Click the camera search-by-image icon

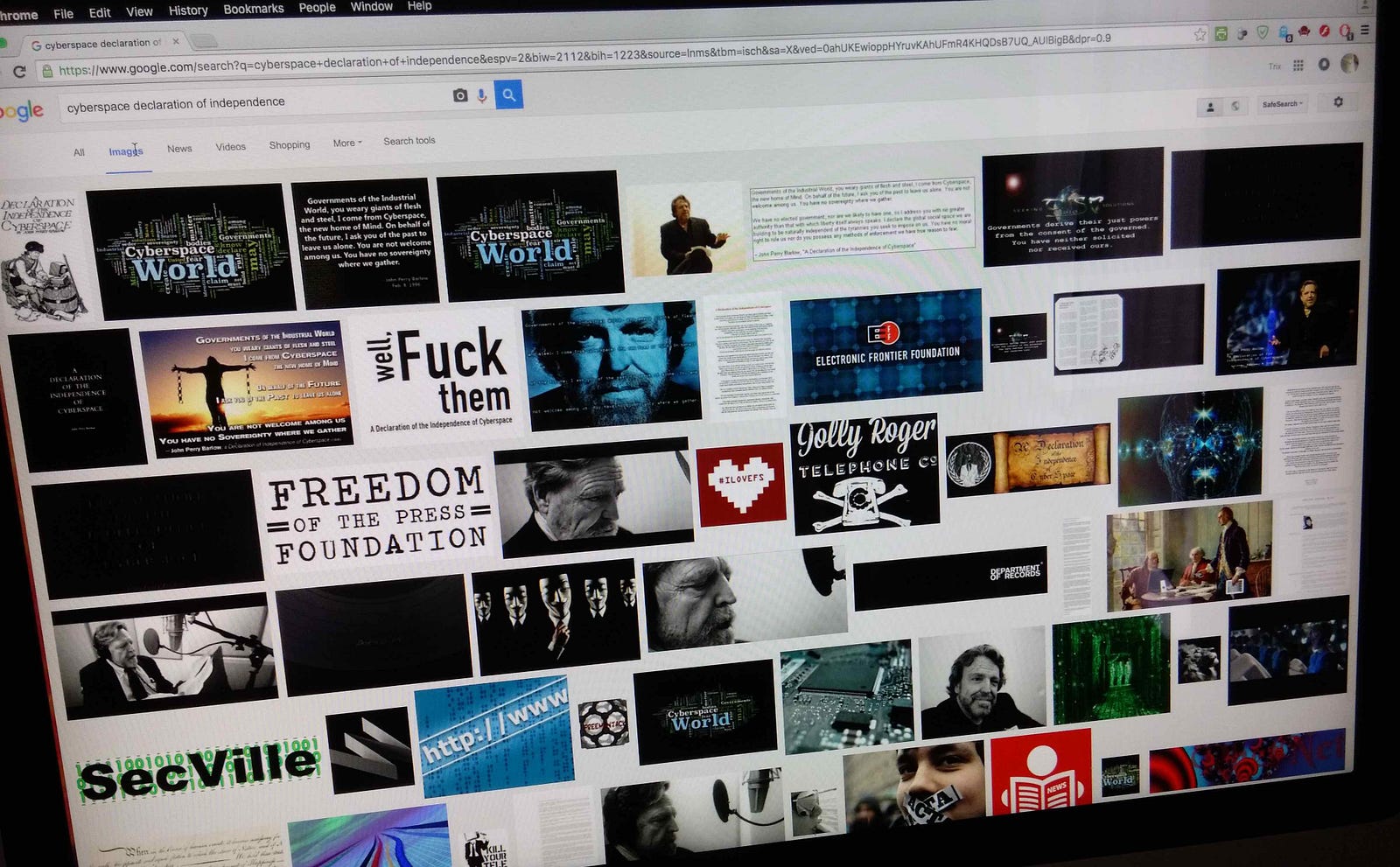pyautogui.click(x=459, y=95)
